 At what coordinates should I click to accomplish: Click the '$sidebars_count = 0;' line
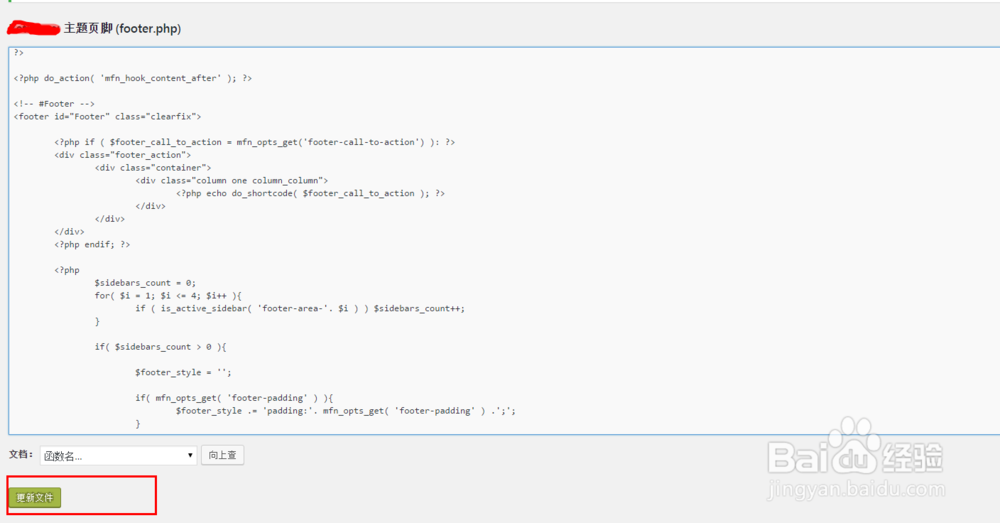coord(145,283)
